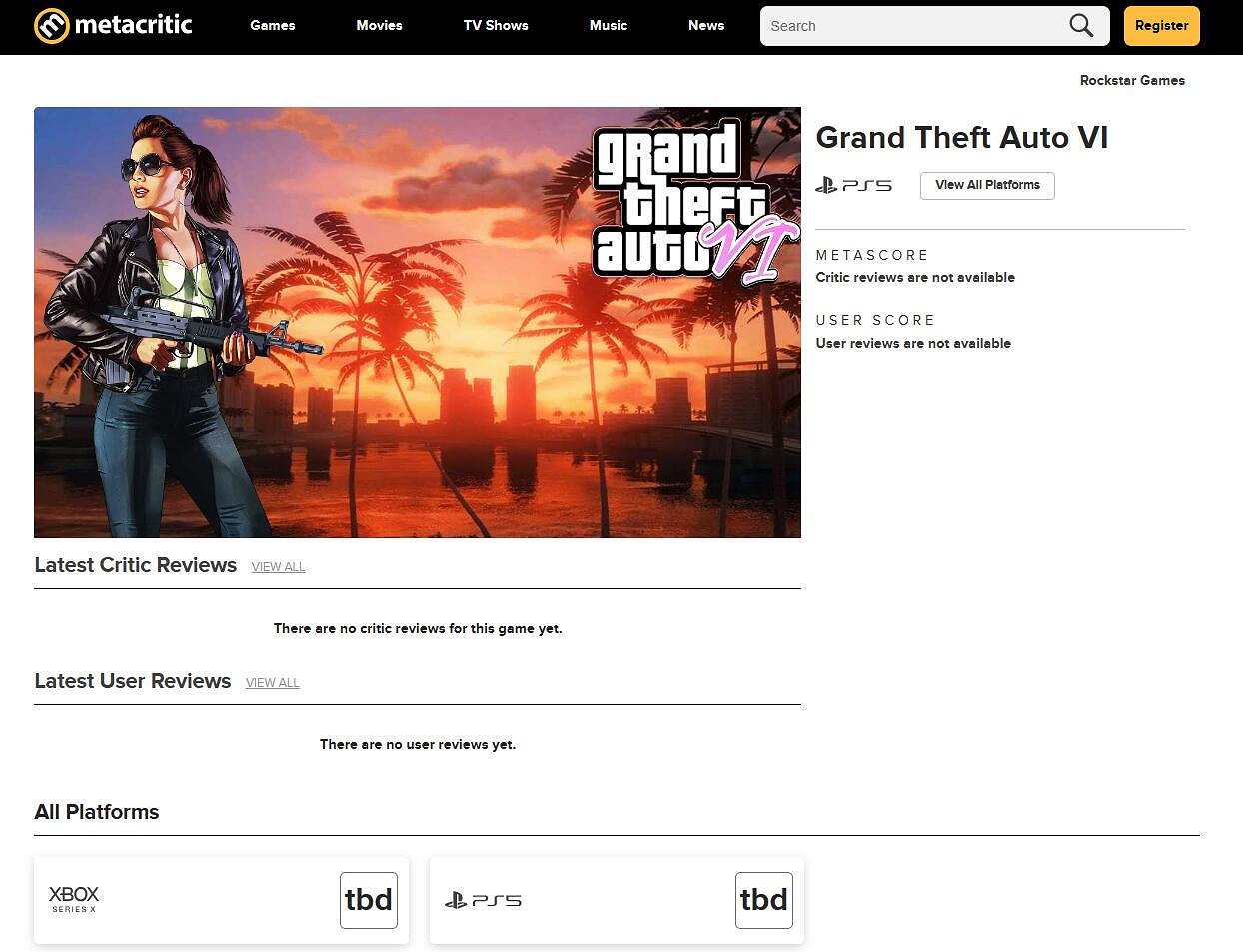Click the tbd score box for PS5
This screenshot has height=952, width=1243.
point(763,899)
